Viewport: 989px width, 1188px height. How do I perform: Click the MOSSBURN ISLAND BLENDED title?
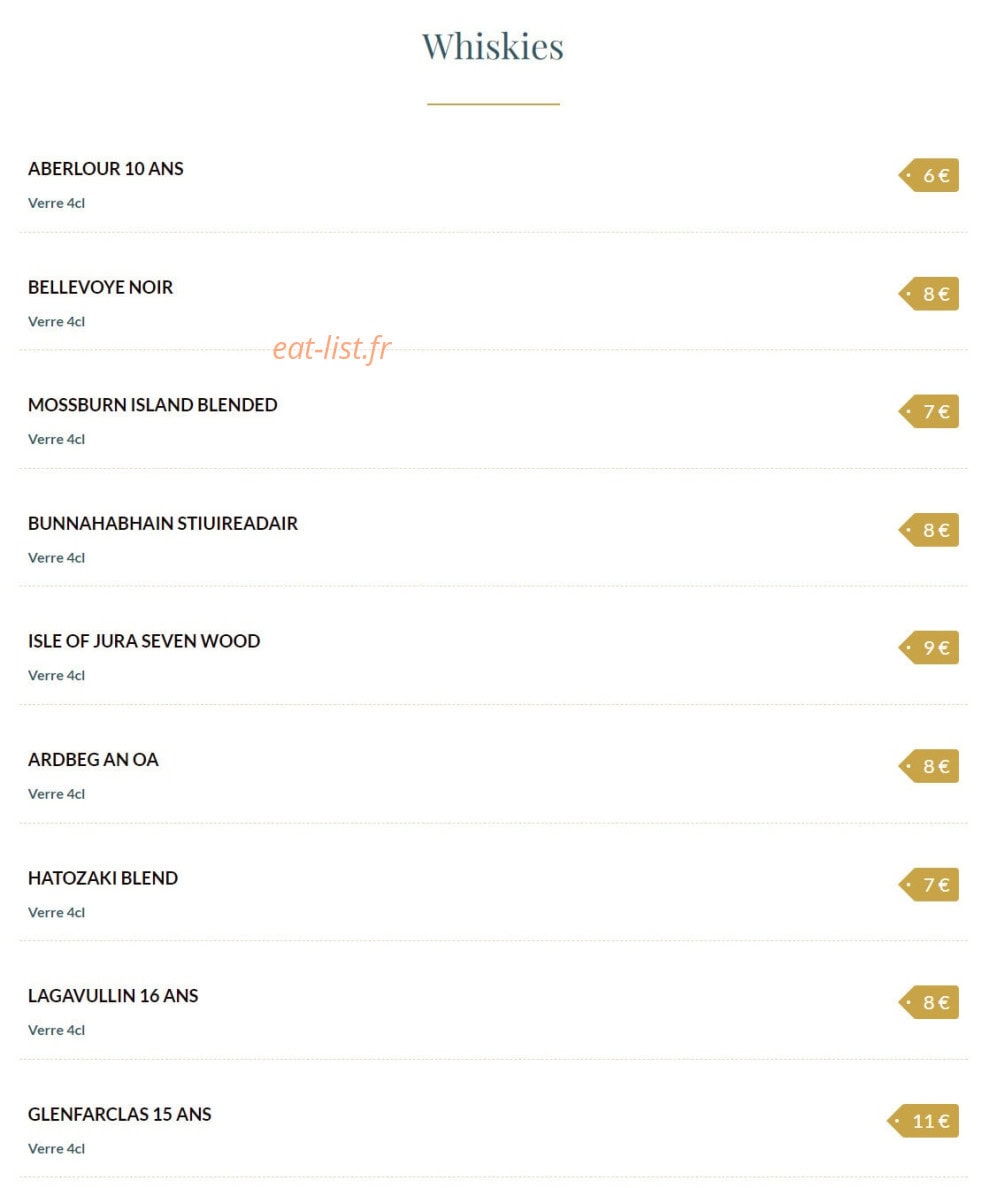(152, 405)
